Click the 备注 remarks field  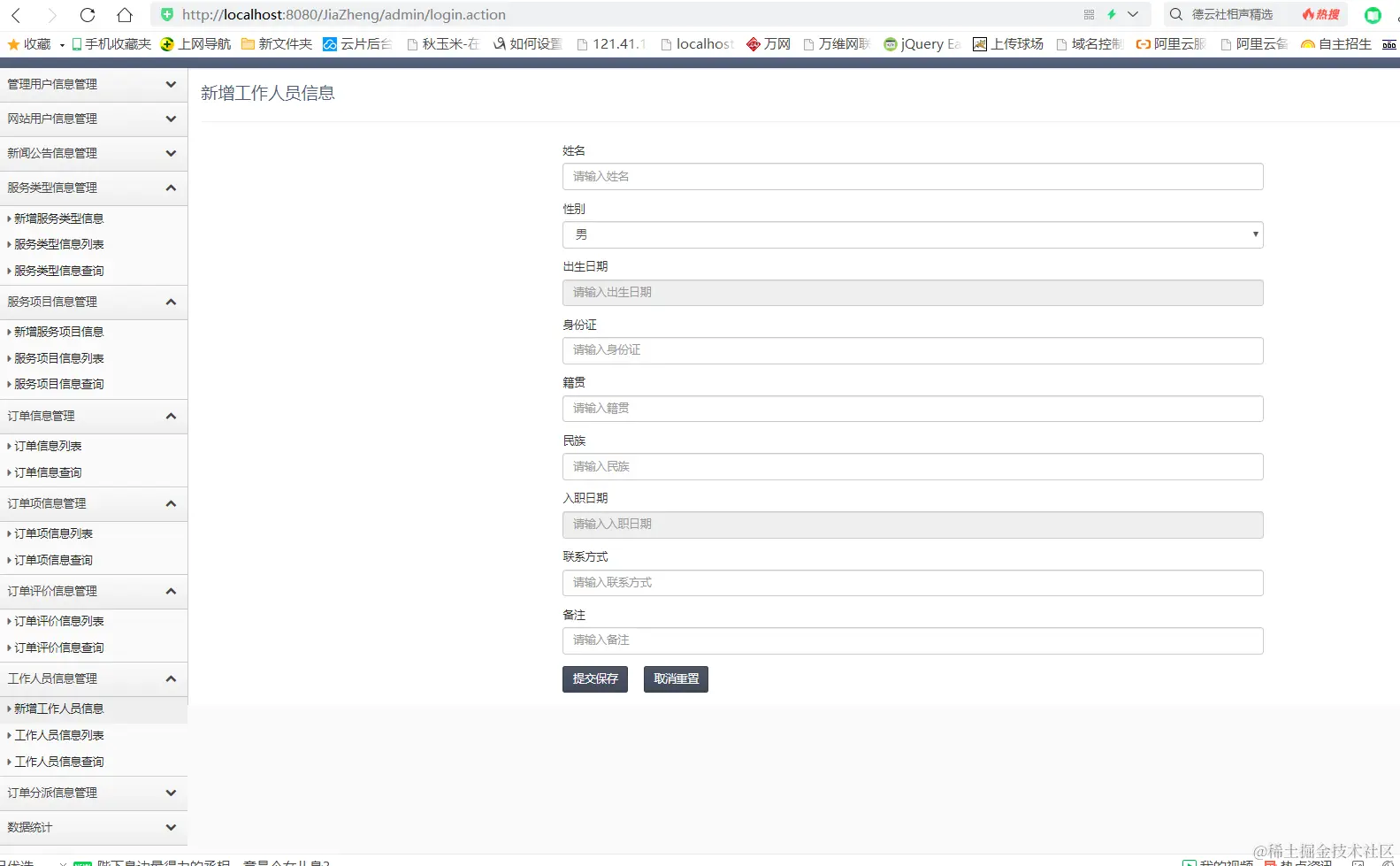(x=913, y=640)
